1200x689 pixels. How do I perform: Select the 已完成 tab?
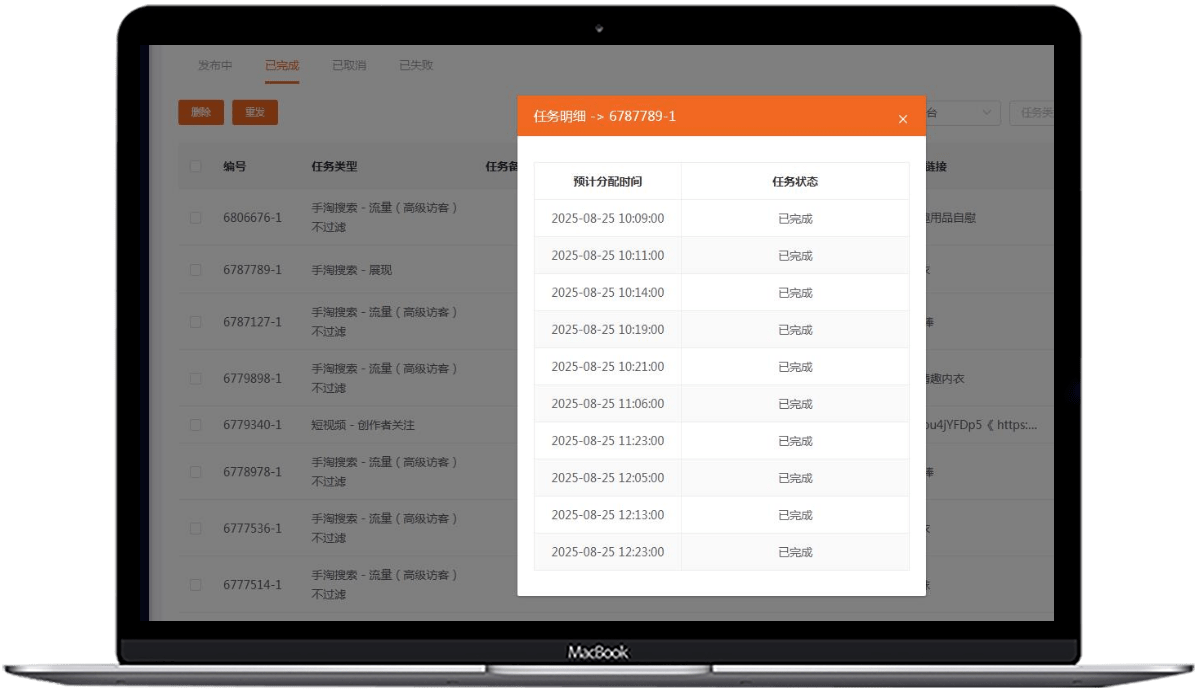282,66
